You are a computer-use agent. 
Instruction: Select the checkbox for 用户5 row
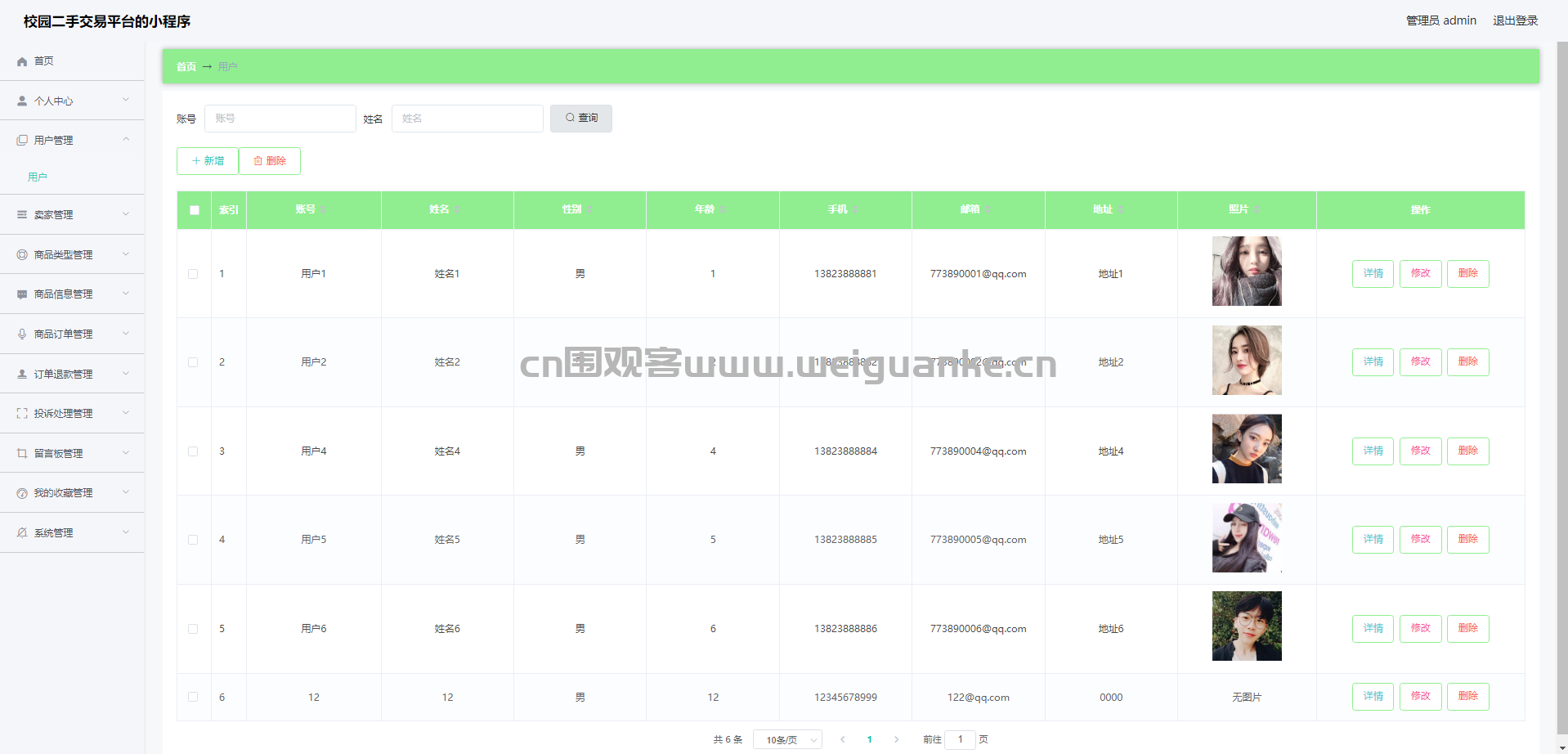193,540
